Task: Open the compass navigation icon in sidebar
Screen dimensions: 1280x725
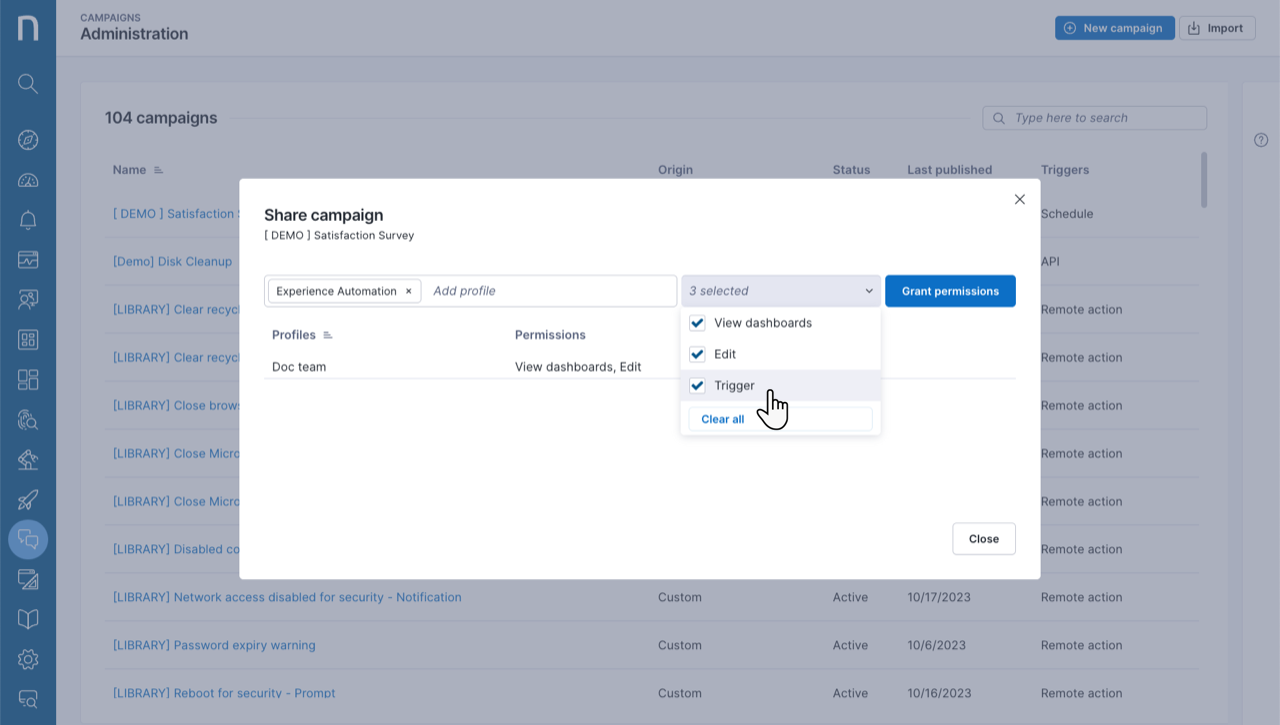Action: 28,140
